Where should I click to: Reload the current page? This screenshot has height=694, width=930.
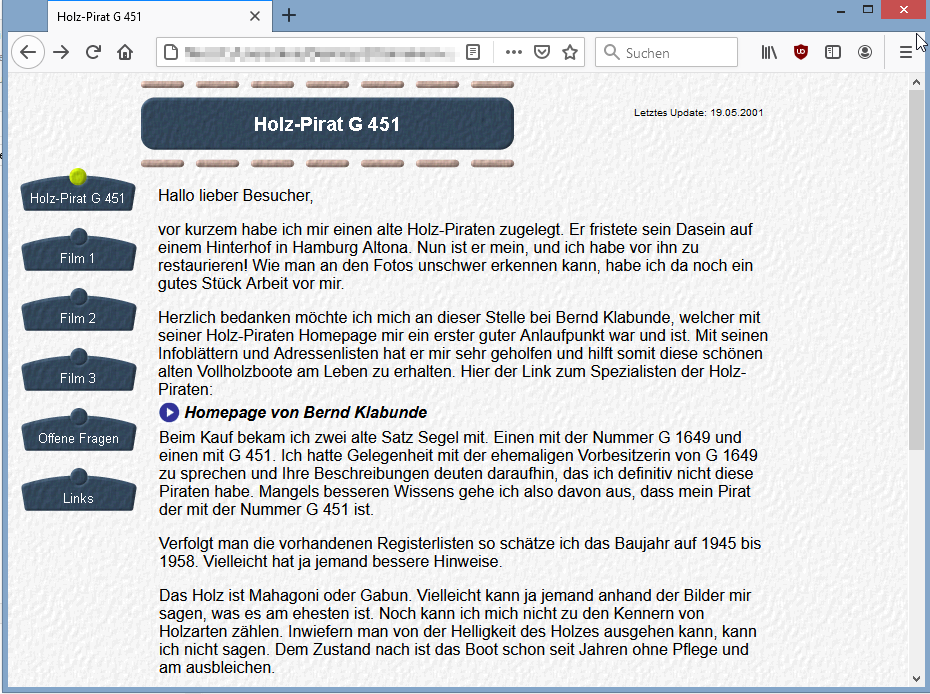93,52
